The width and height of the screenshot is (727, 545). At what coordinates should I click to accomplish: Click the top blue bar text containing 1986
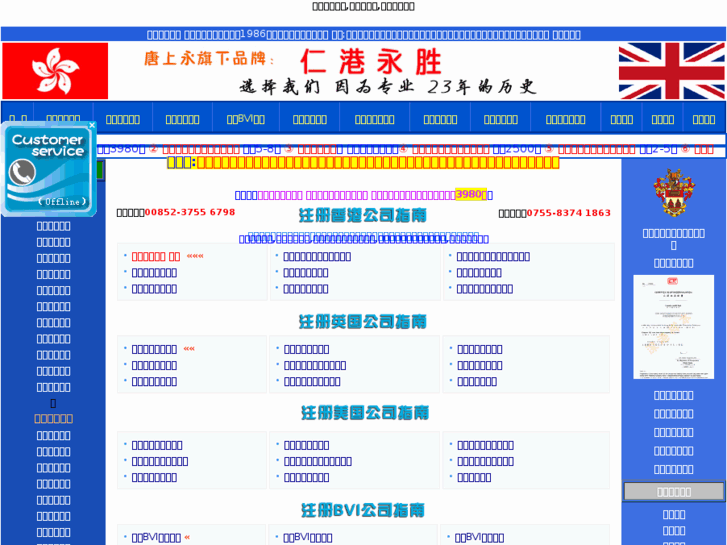(x=364, y=35)
